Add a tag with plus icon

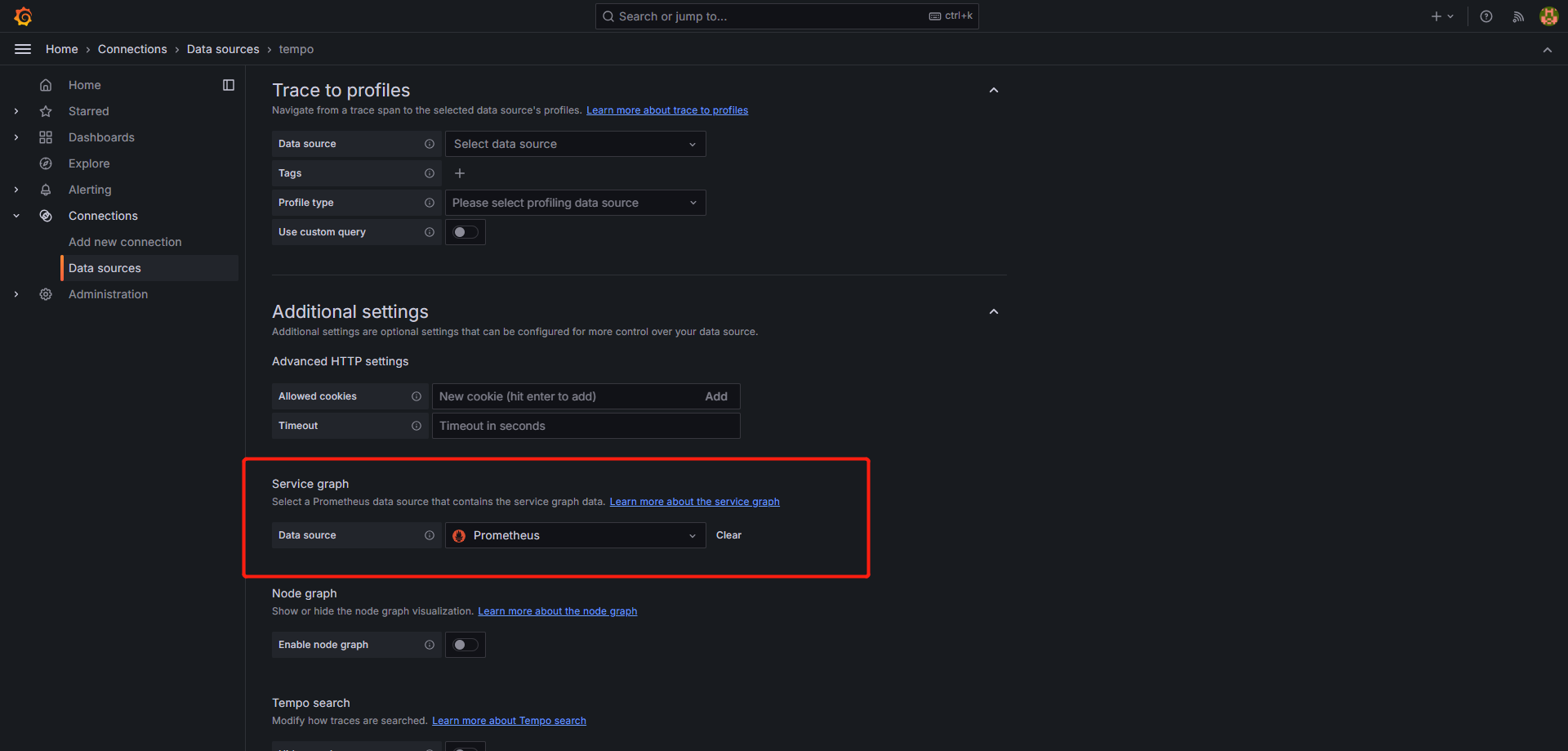pyautogui.click(x=460, y=173)
